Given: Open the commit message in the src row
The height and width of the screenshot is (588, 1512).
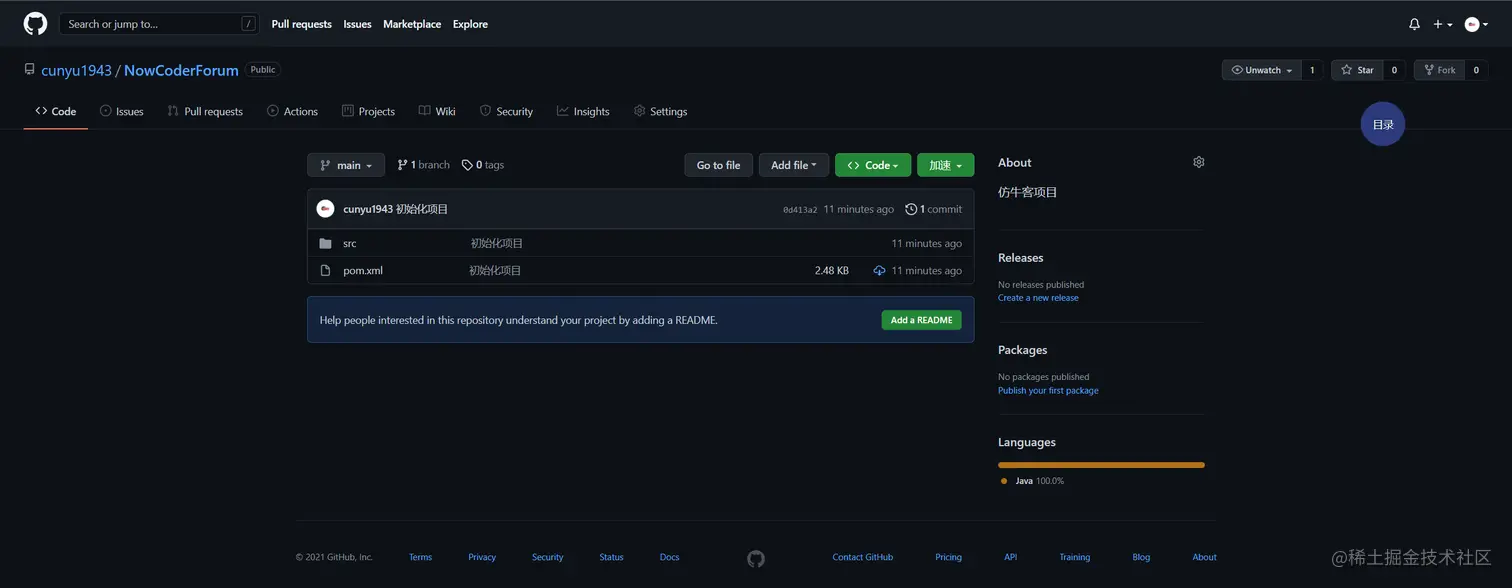Looking at the screenshot, I should (497, 243).
